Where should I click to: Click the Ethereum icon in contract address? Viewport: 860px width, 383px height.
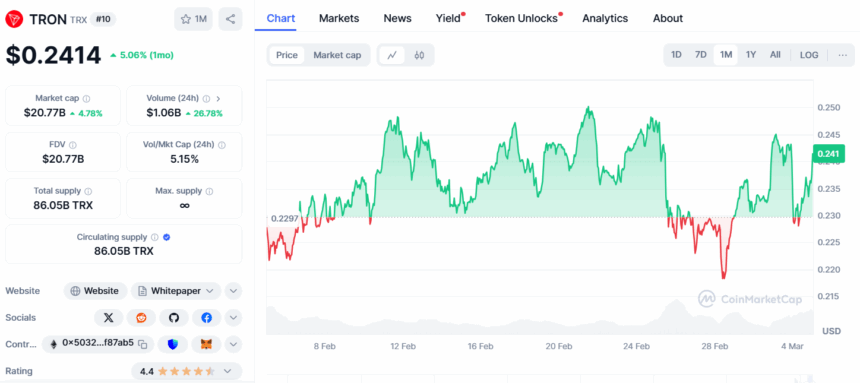click(x=54, y=344)
